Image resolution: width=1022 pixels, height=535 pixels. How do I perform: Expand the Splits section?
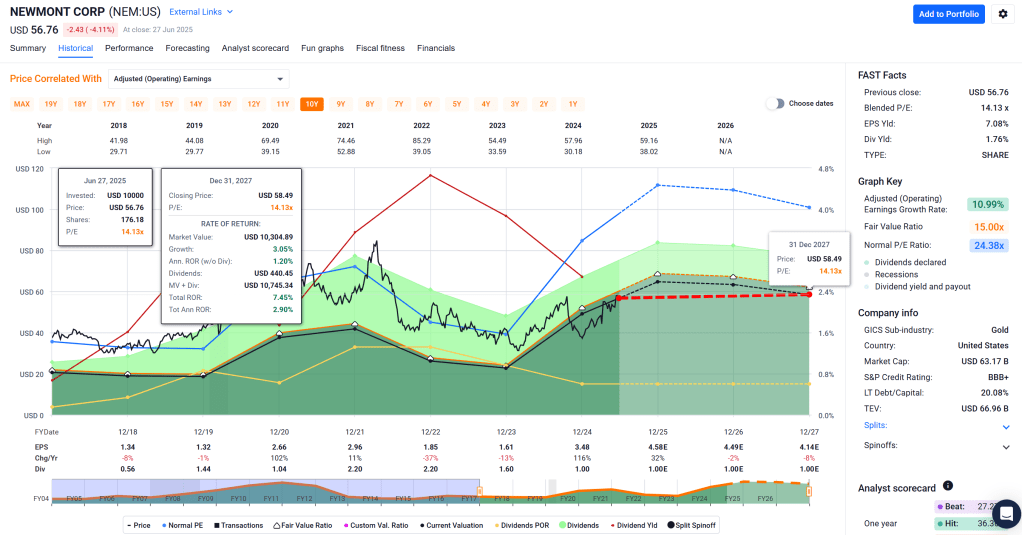click(x=1005, y=427)
